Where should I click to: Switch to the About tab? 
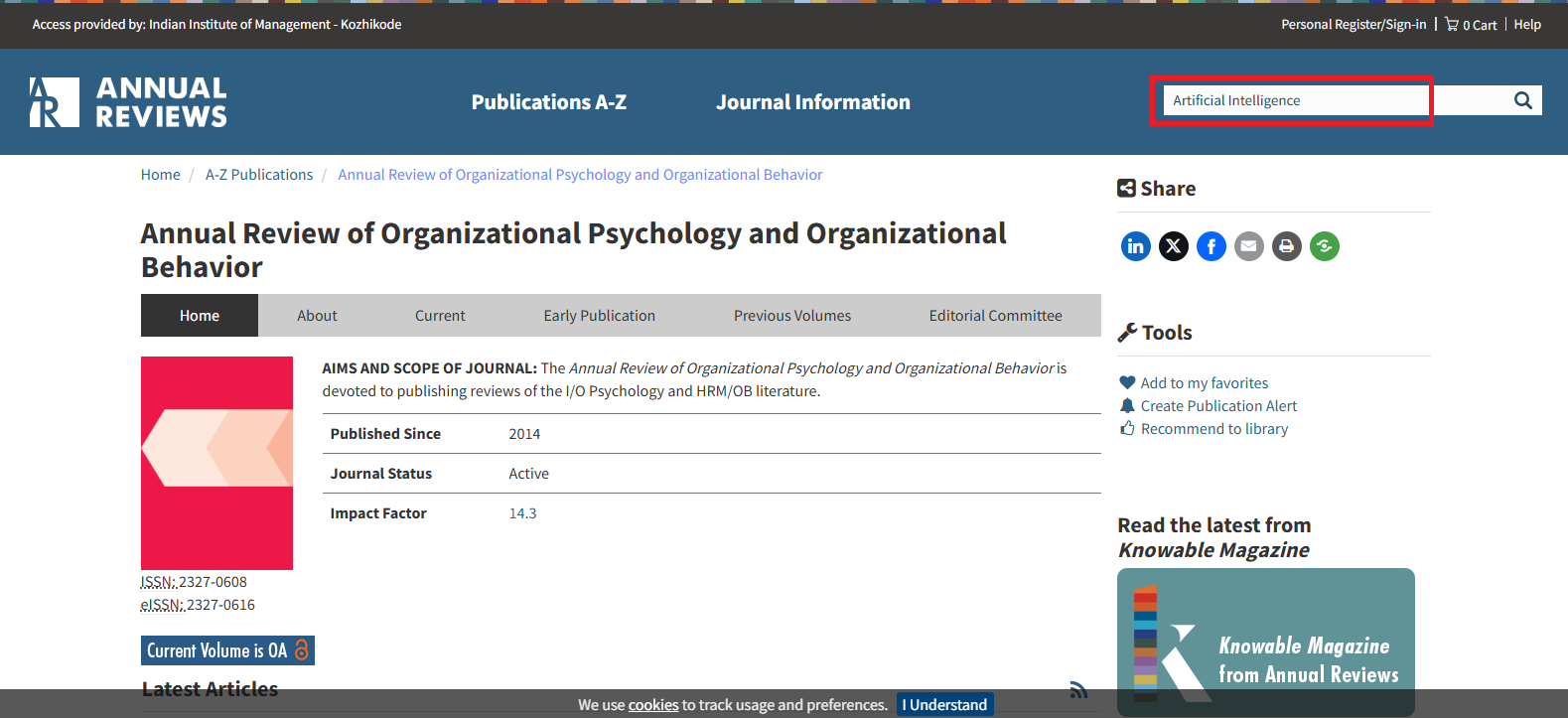click(x=317, y=316)
